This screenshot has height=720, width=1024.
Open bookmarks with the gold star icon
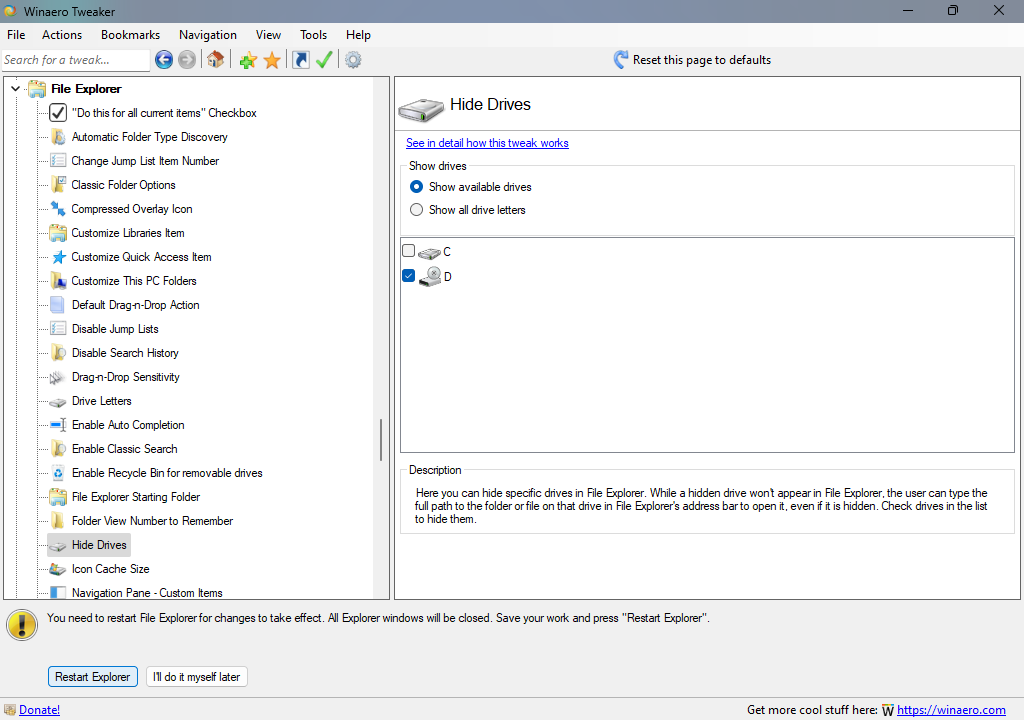(x=272, y=60)
